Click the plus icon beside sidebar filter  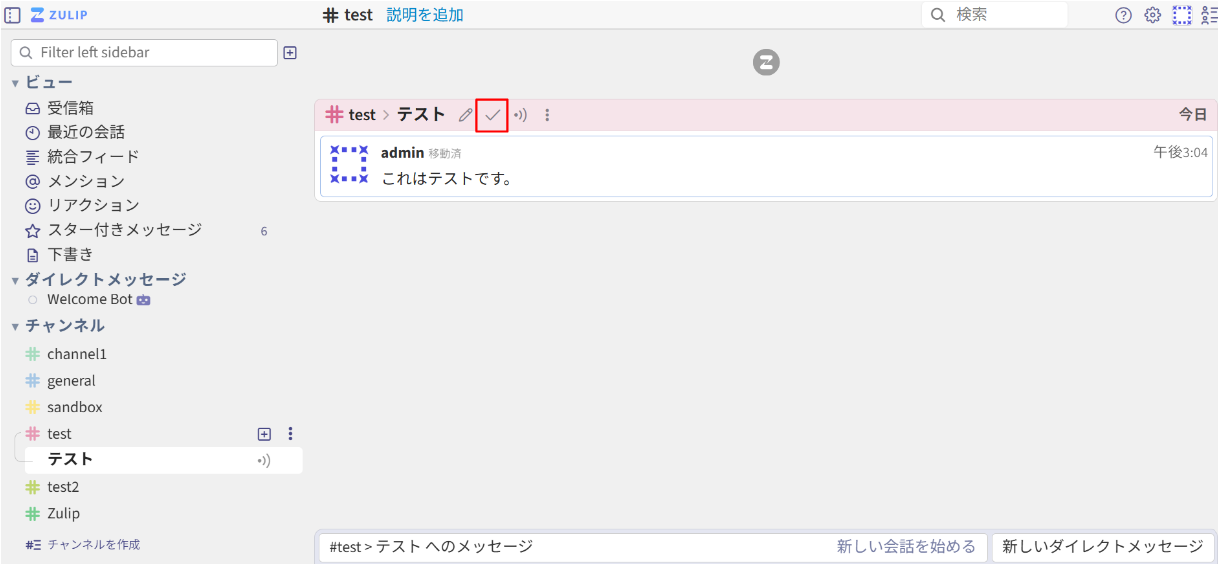coord(290,53)
